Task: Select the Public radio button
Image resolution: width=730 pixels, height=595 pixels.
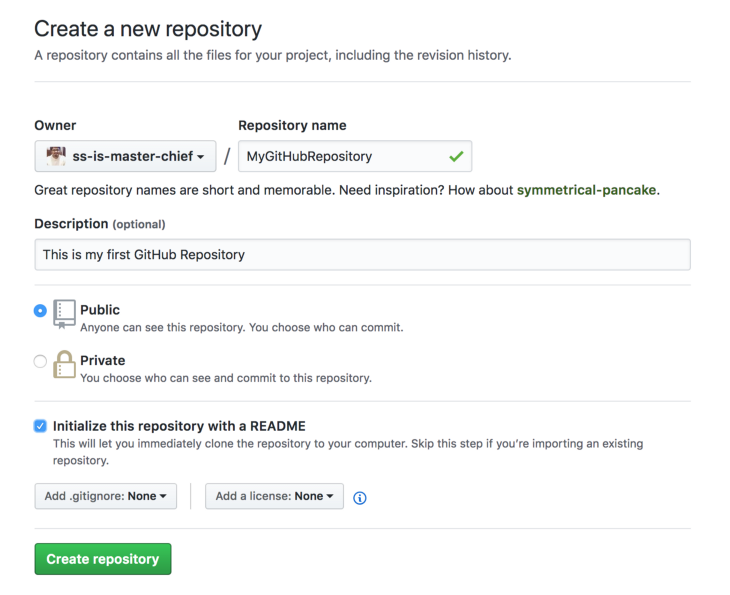Action: 40,311
